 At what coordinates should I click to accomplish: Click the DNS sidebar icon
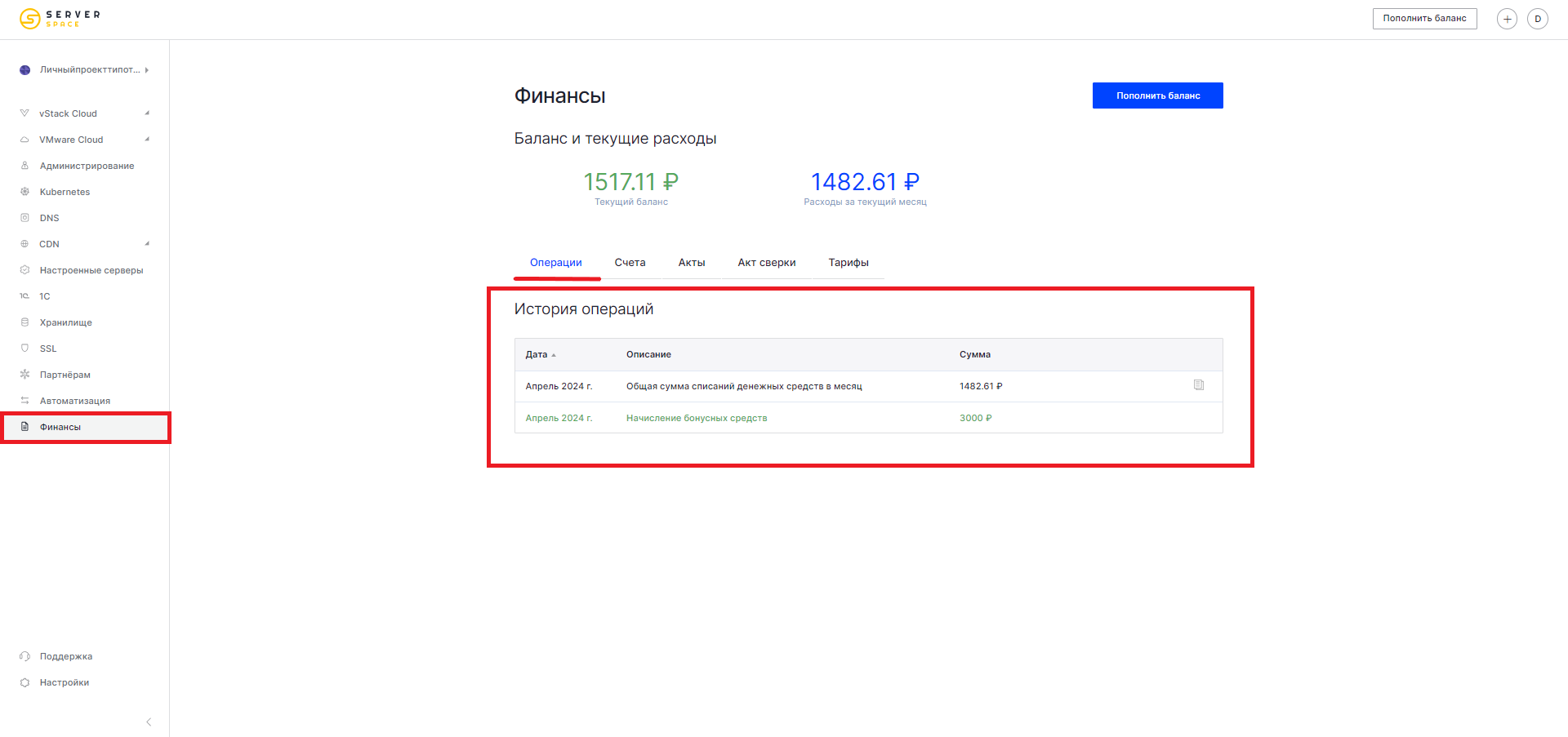tap(24, 218)
